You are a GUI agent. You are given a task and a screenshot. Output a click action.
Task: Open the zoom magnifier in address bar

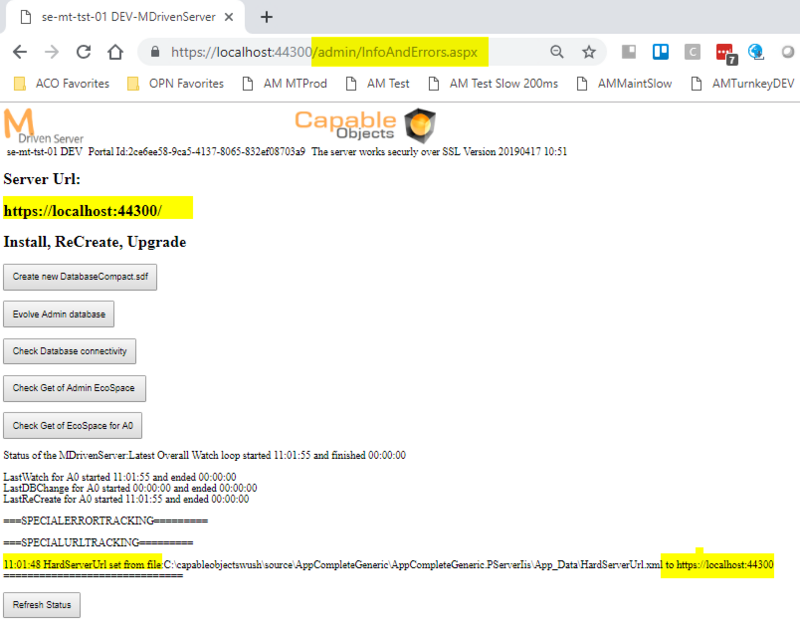(x=557, y=52)
